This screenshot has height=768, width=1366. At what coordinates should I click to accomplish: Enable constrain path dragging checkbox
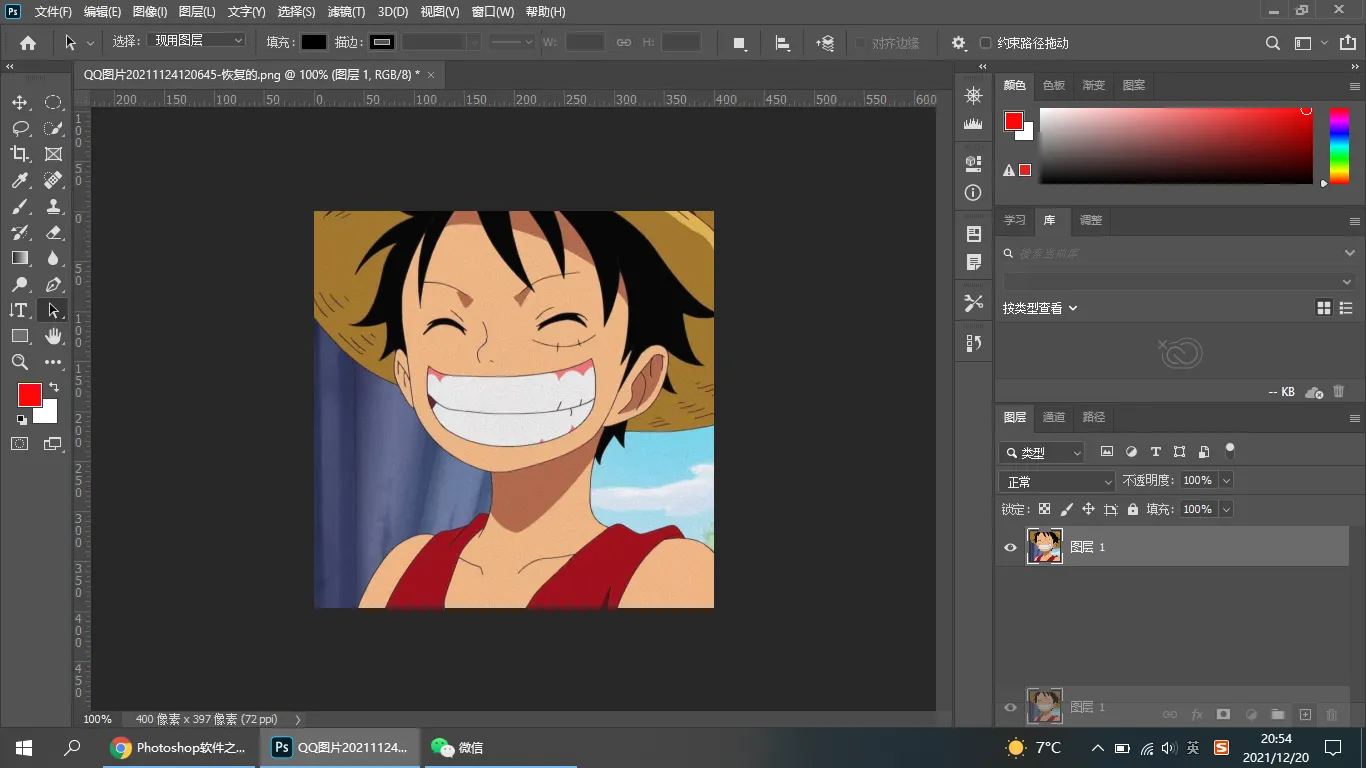click(986, 43)
